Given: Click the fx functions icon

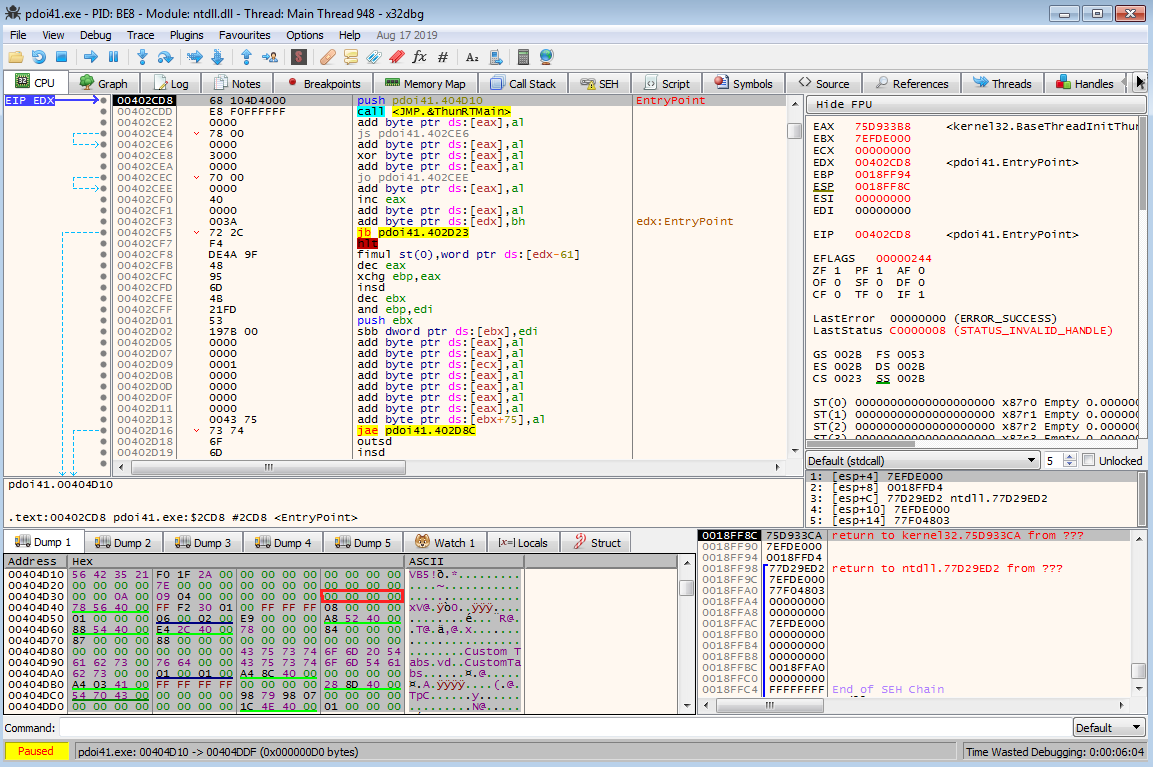Looking at the screenshot, I should [x=419, y=57].
